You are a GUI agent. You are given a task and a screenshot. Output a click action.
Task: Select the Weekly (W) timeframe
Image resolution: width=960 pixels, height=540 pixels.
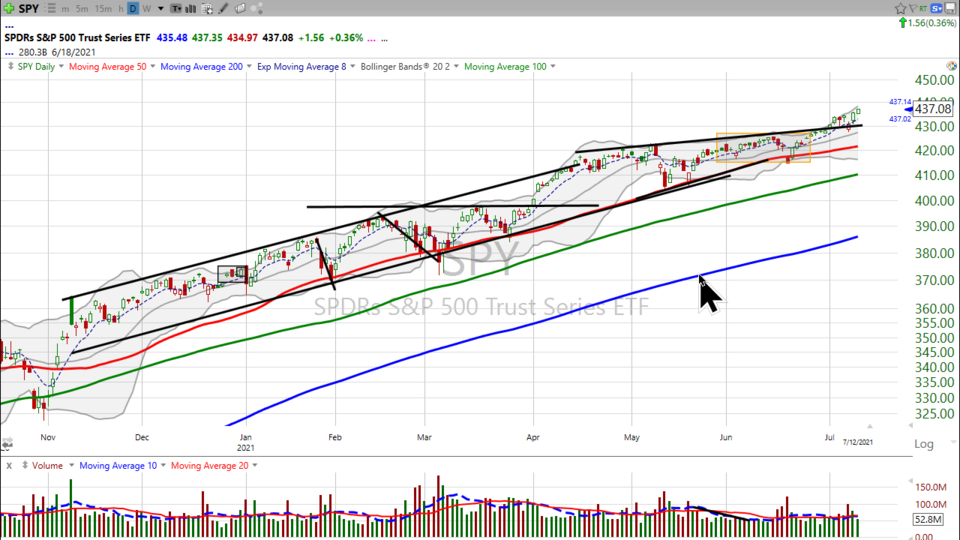coord(147,8)
